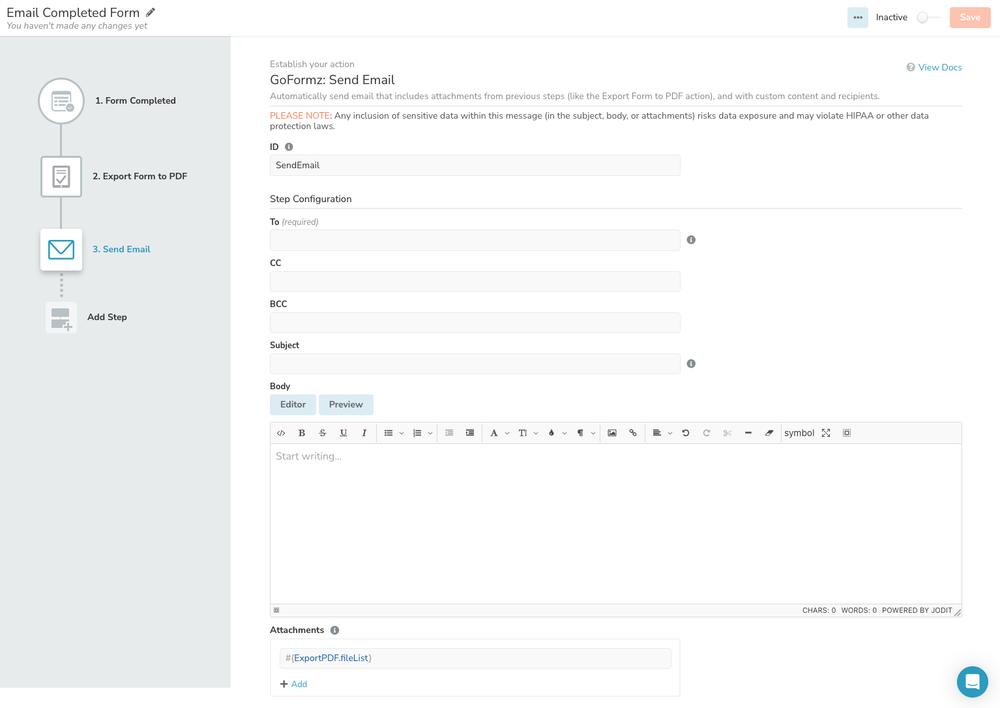Insert an image into the email body
This screenshot has width=1000, height=708.
tap(613, 432)
